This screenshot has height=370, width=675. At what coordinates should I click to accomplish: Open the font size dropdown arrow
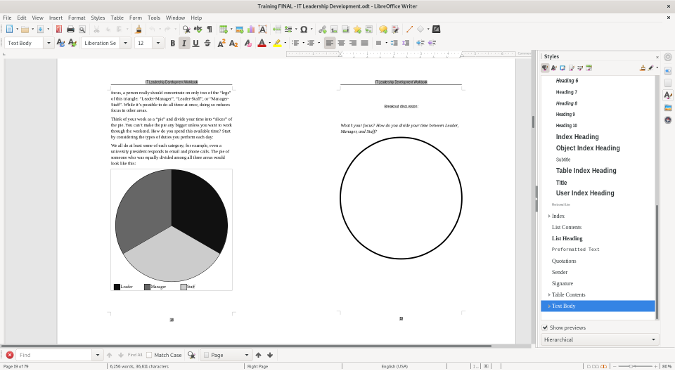[158, 43]
